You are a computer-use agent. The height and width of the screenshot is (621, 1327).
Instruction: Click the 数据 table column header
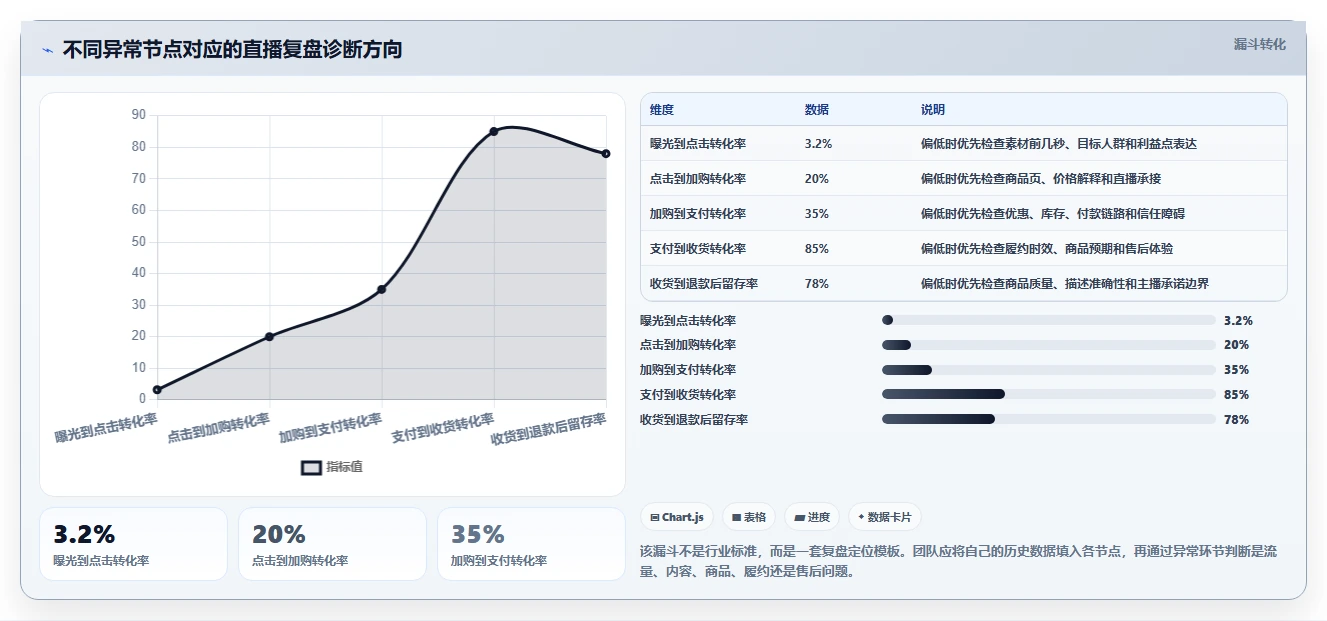pyautogui.click(x=817, y=110)
